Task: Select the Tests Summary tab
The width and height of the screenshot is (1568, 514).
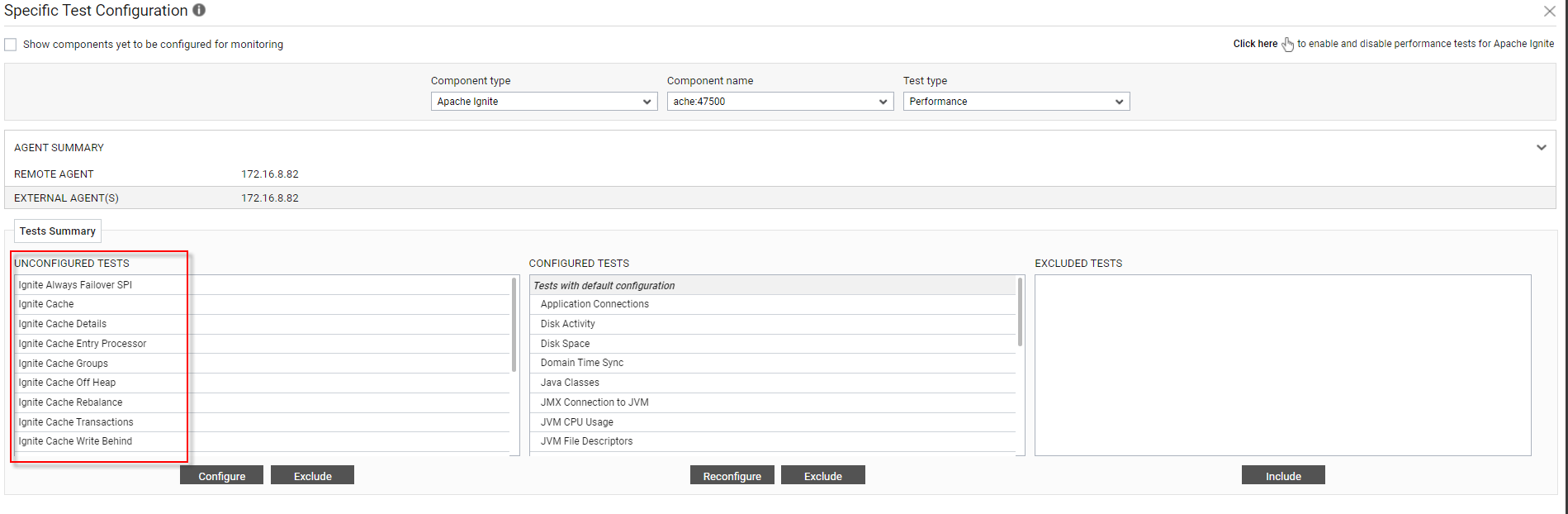Action: coord(58,231)
